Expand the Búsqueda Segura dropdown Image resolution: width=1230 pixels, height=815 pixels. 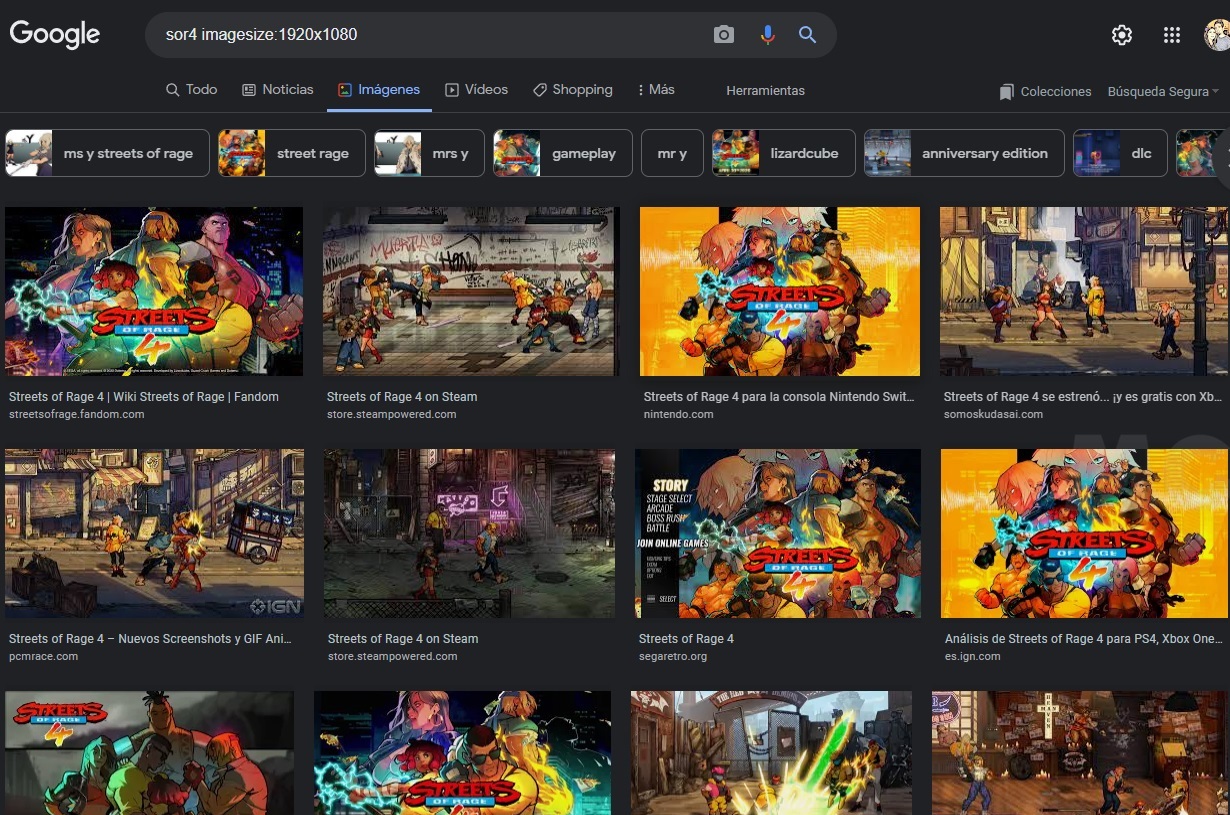1163,92
